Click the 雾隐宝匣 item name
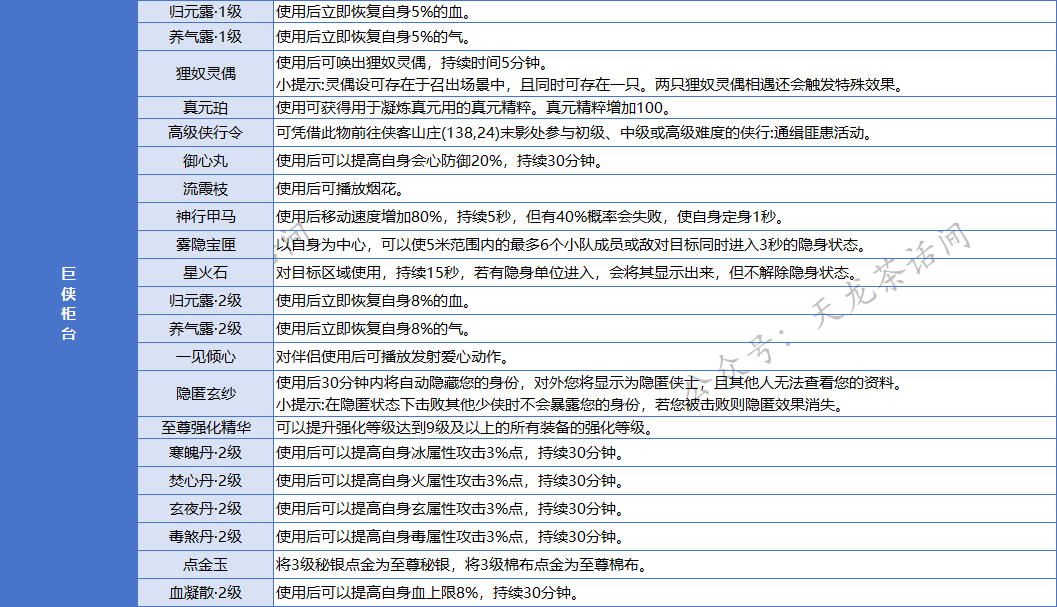 206,245
